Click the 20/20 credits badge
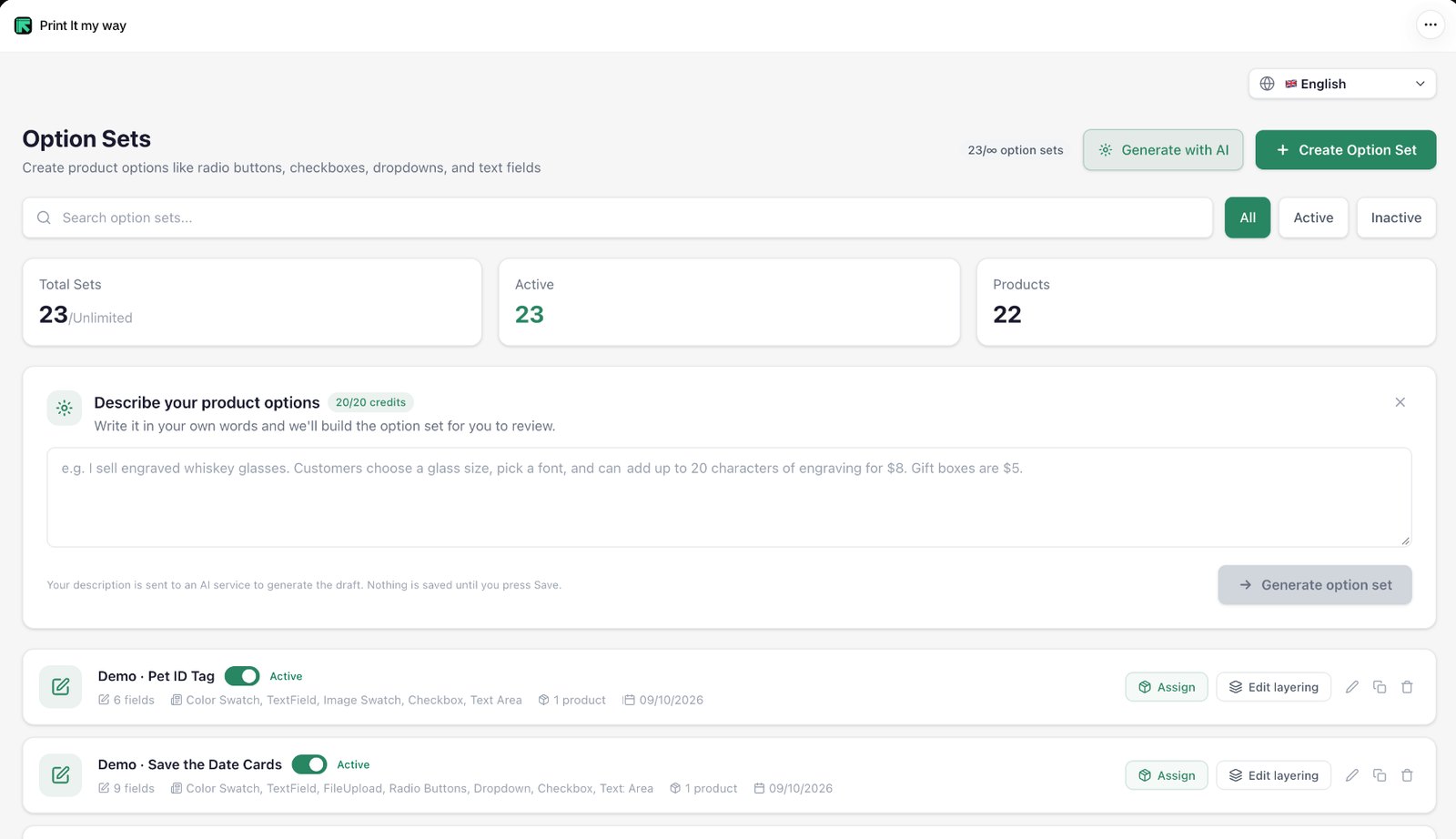The height and width of the screenshot is (839, 1456). pos(370,402)
